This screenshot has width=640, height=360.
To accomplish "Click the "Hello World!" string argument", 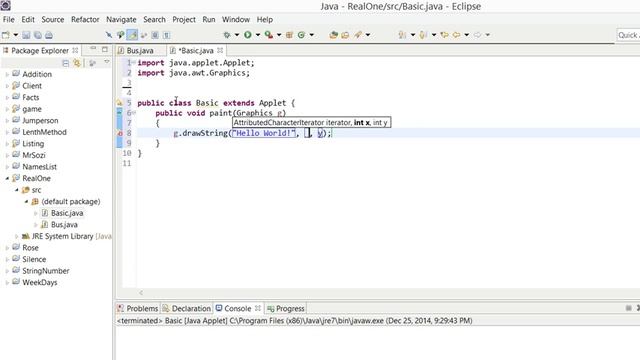I will [x=264, y=133].
